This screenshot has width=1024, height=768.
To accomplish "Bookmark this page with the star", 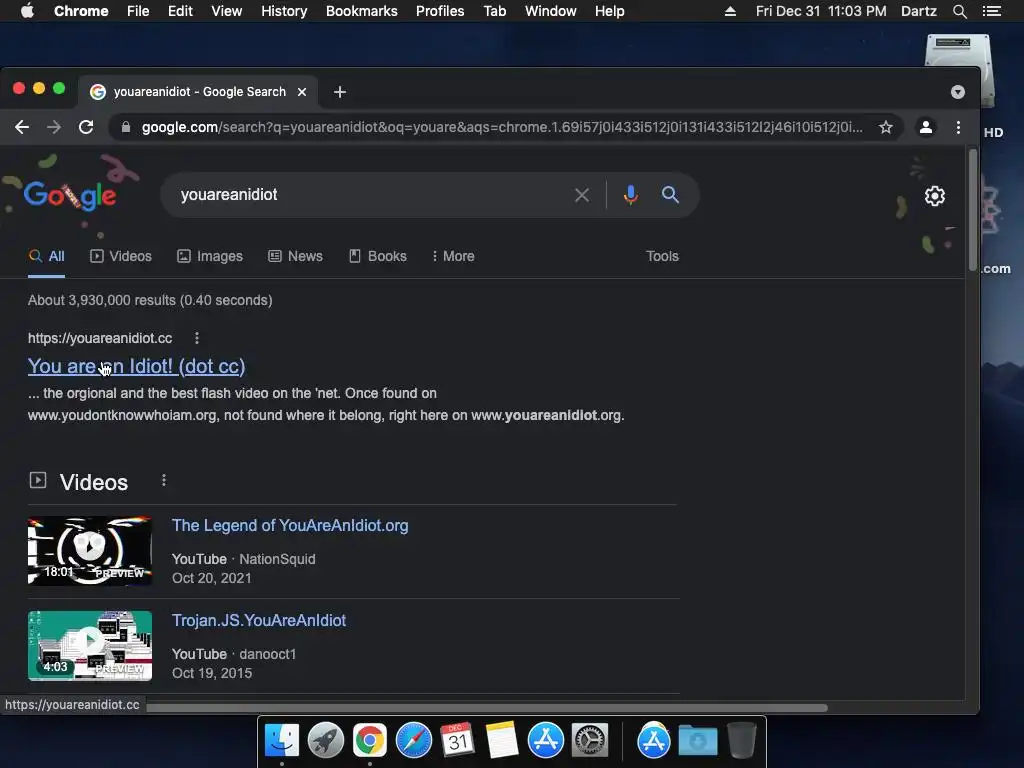I will 886,127.
